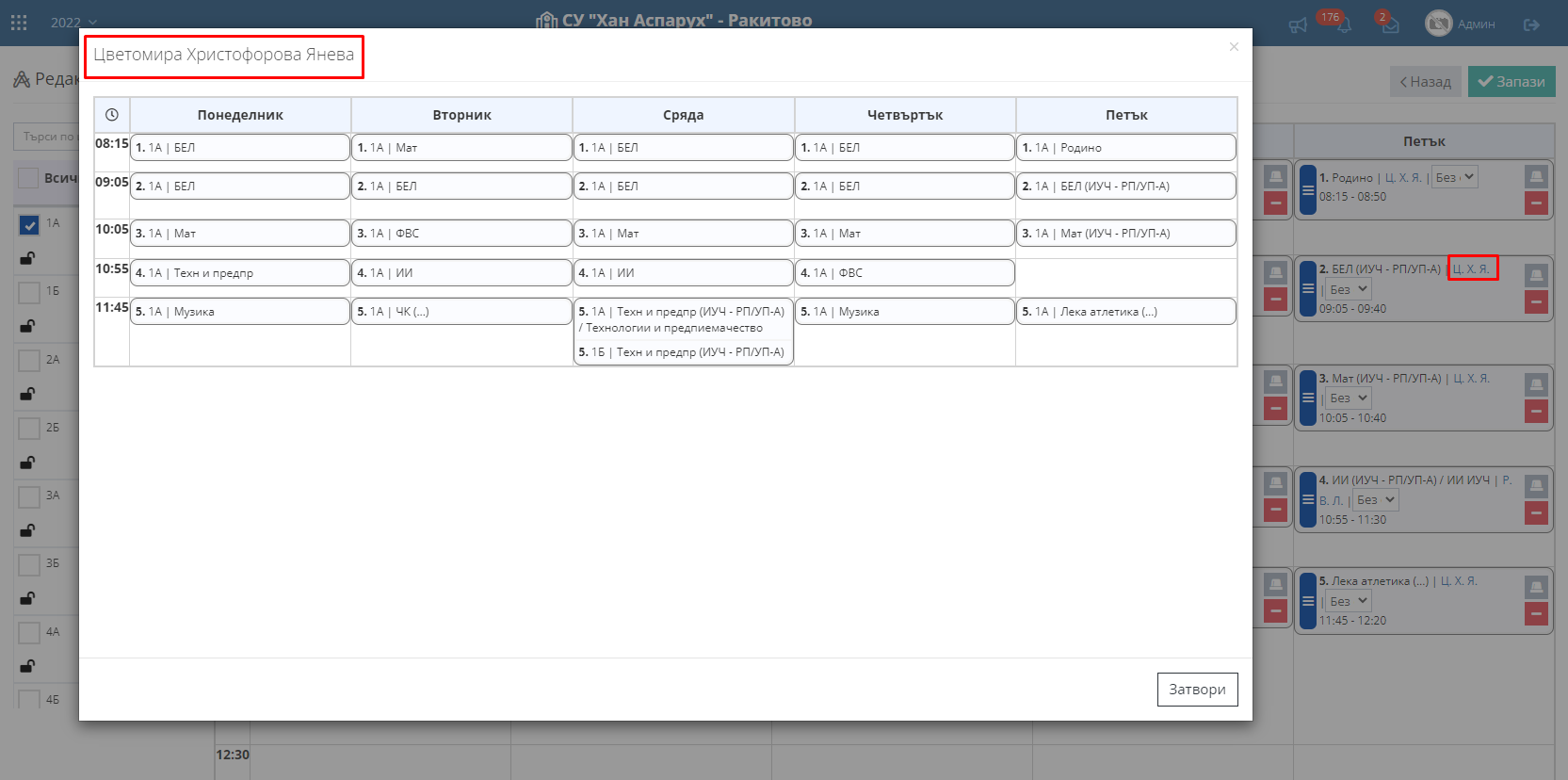Click the Wednesday entry '5. 1Б | Техн и предпр'
The image size is (1568, 780).
click(683, 352)
